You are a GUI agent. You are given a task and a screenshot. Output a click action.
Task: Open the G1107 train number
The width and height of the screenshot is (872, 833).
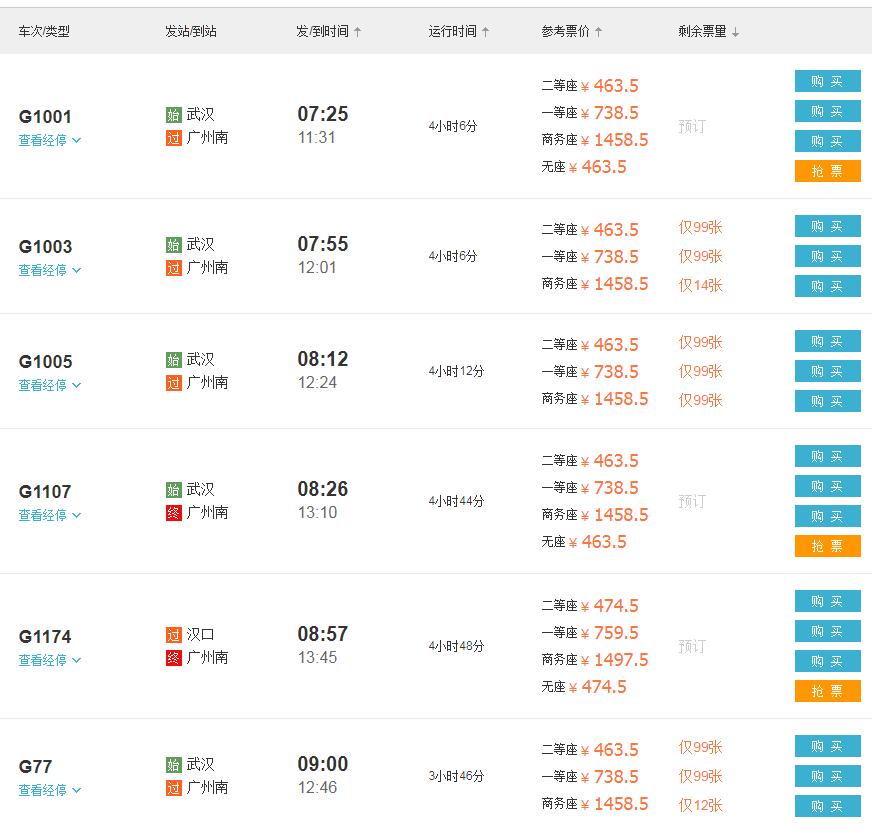(45, 492)
